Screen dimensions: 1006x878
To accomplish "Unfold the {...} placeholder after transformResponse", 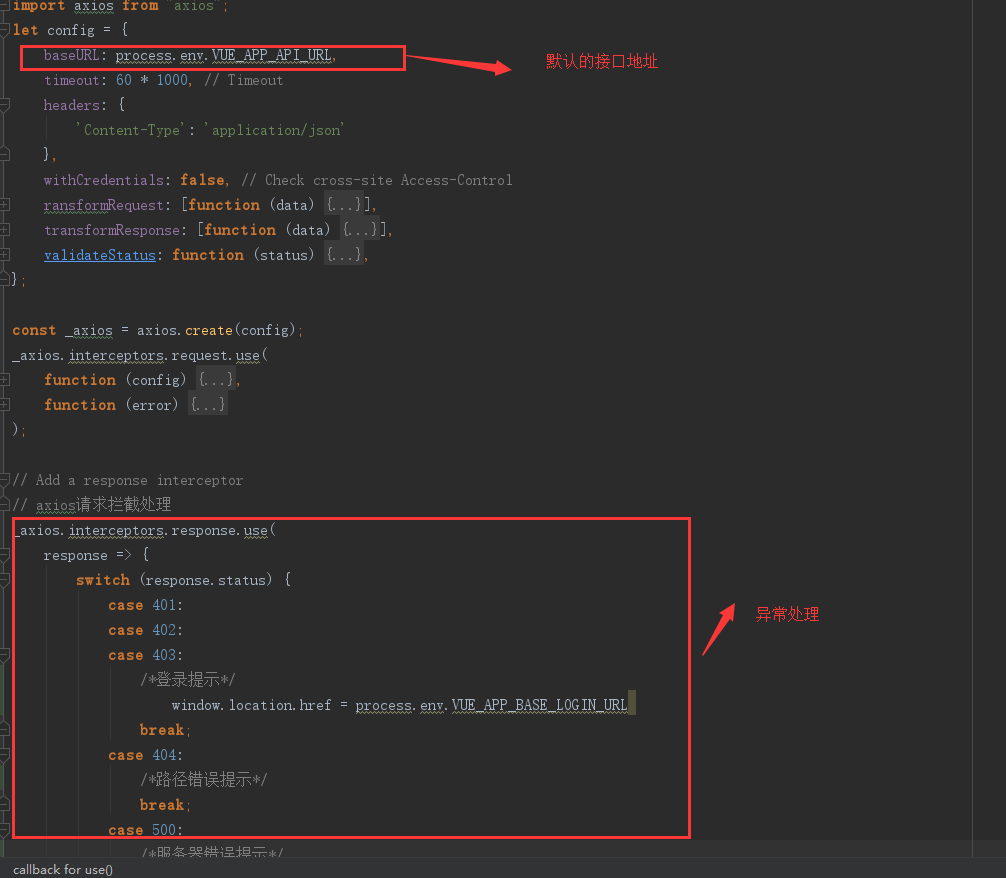I will 360,230.
